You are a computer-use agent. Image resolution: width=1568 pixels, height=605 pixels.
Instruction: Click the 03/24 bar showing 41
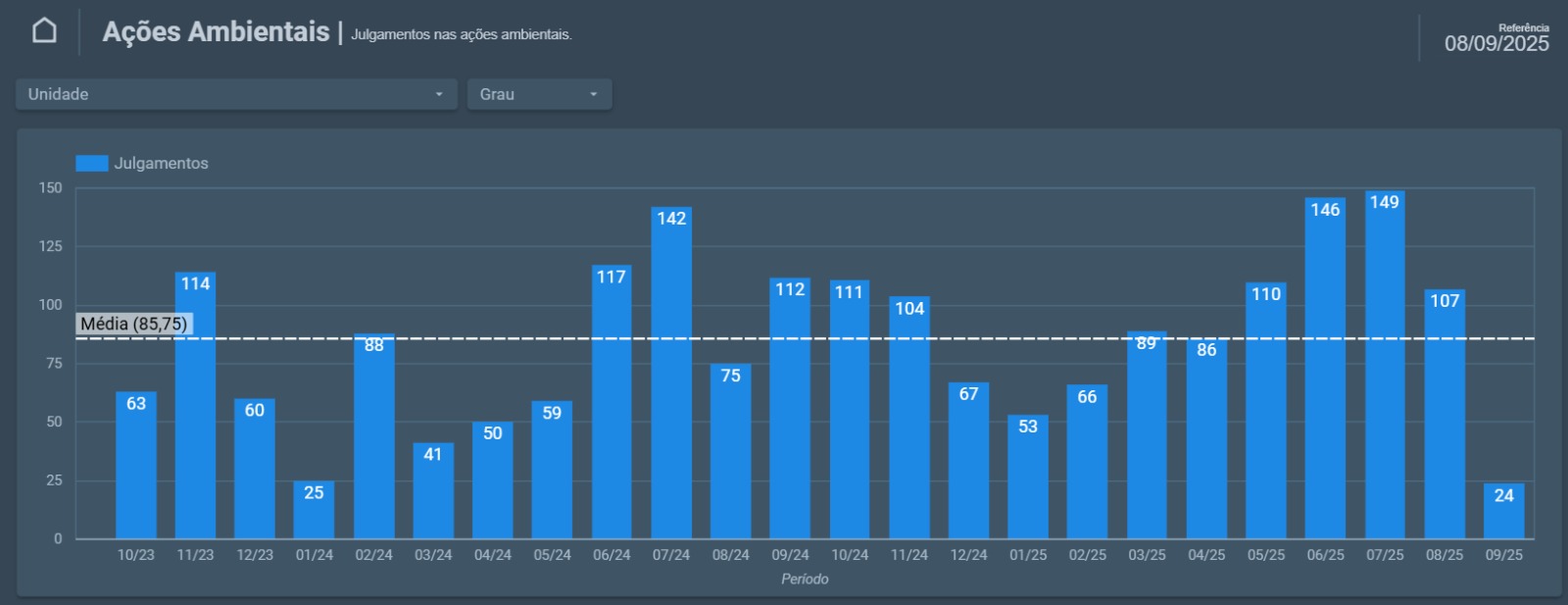(433, 495)
